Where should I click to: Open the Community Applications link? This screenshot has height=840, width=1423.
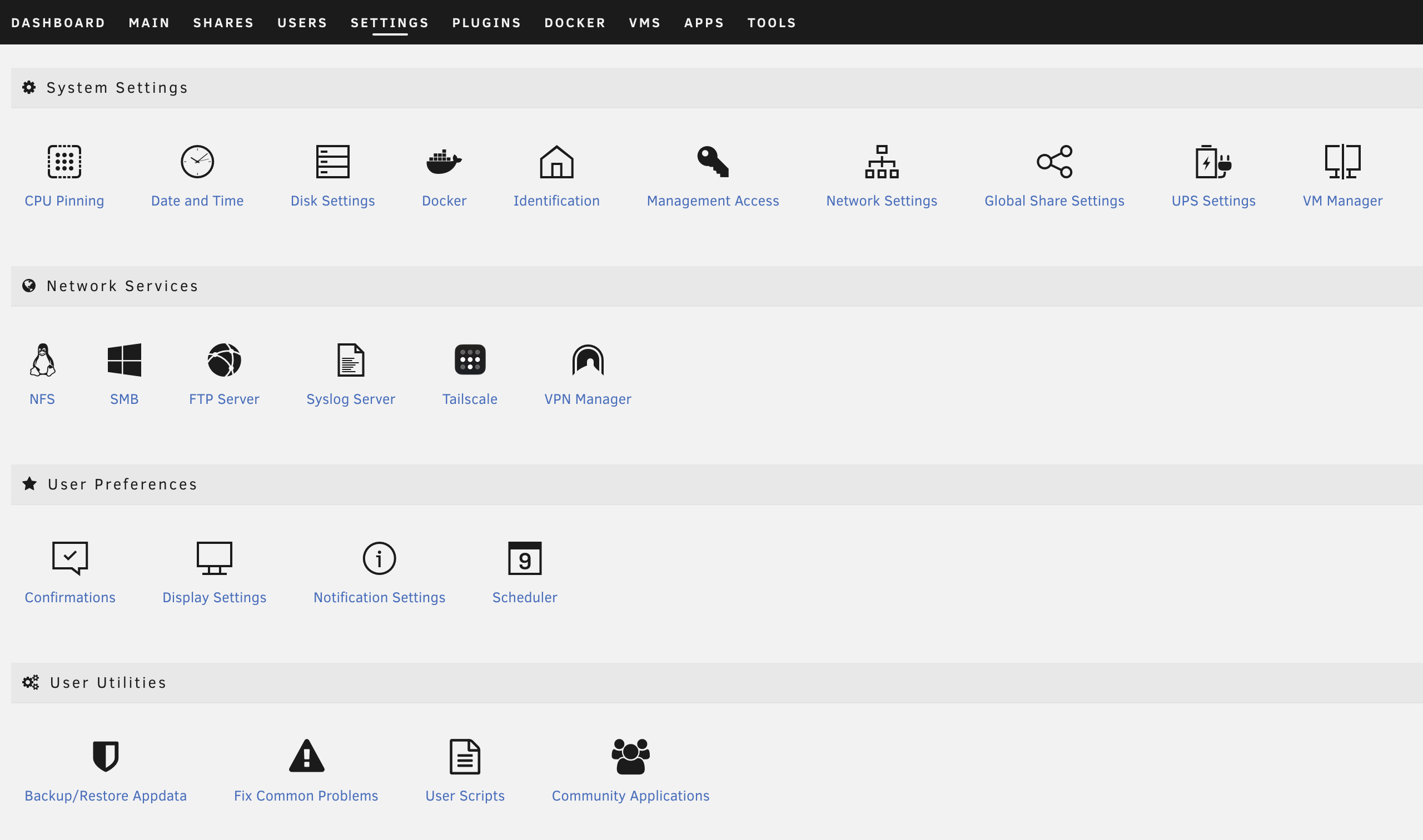coord(630,796)
